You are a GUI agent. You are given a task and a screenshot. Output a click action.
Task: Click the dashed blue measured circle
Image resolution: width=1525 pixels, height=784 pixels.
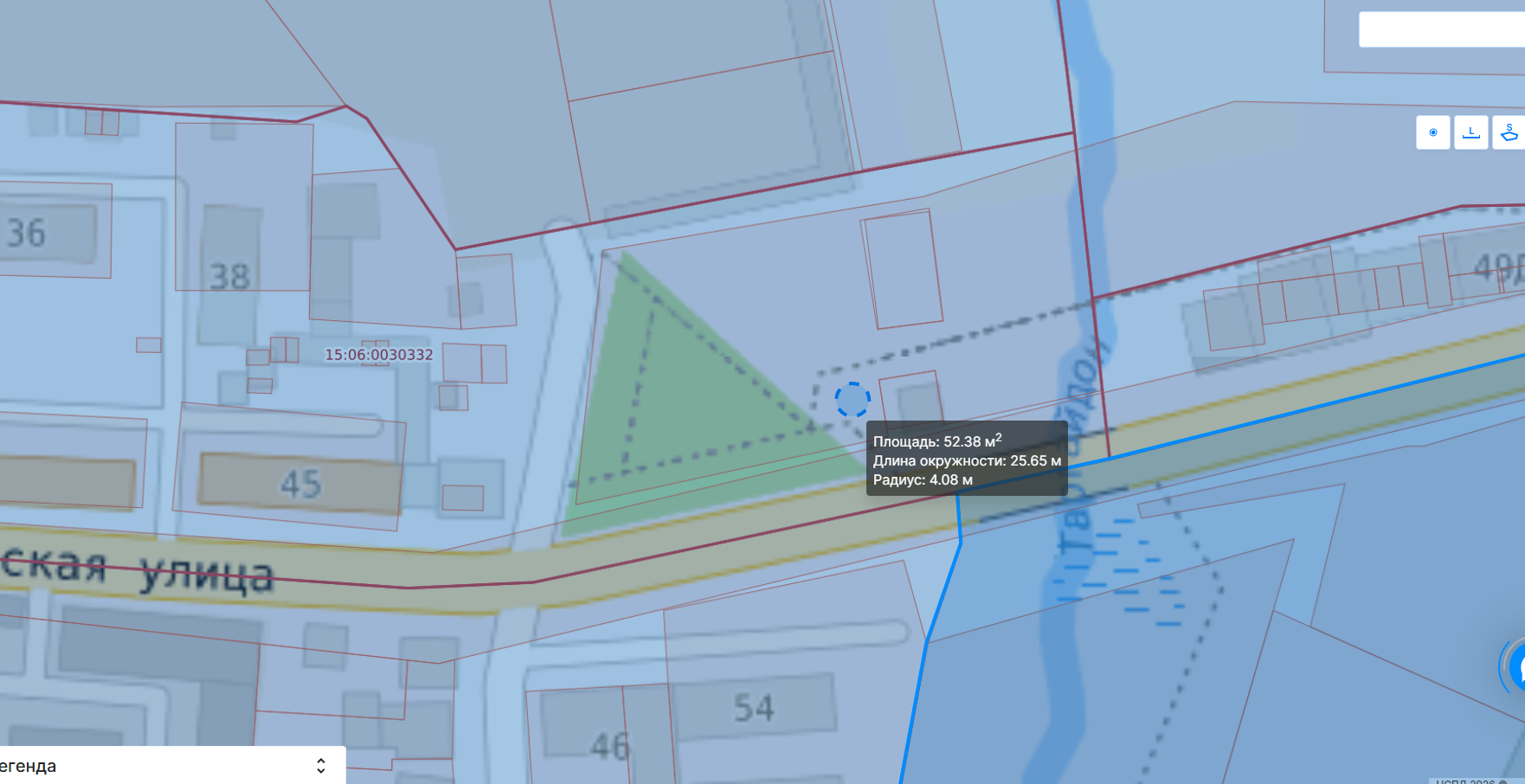[853, 400]
